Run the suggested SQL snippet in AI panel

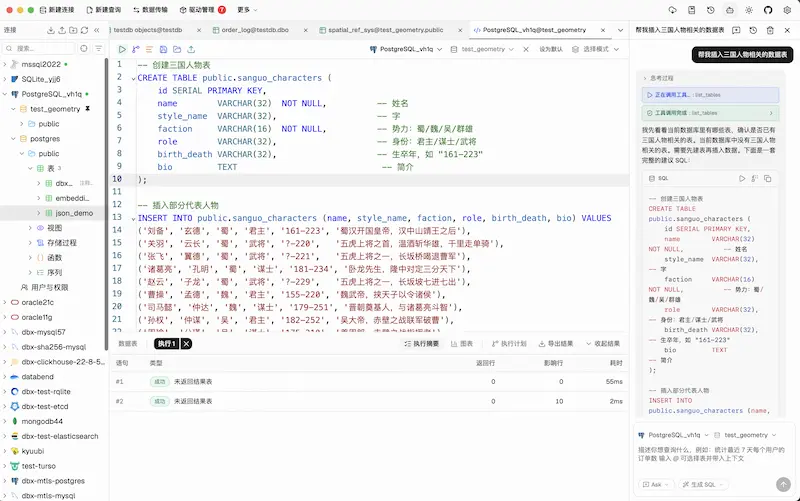tap(742, 179)
